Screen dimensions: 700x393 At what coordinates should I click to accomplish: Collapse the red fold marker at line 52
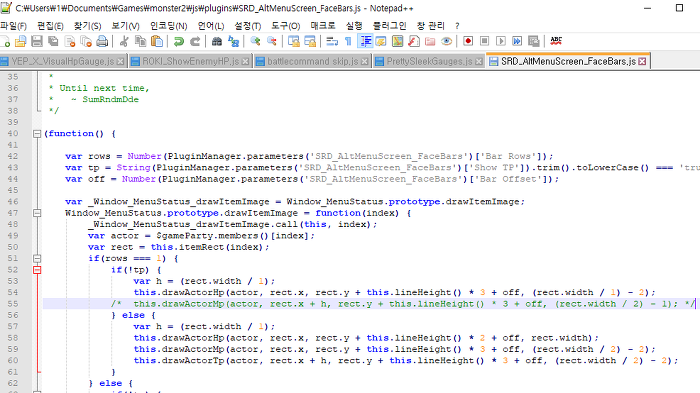(37, 270)
